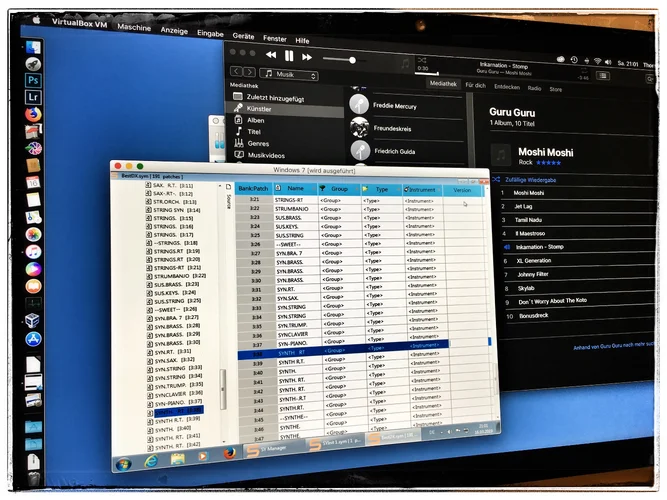Viewport: 667px width, 500px height.
Task: Toggle shuffle icon in iTunes now-playing display
Action: [422, 60]
